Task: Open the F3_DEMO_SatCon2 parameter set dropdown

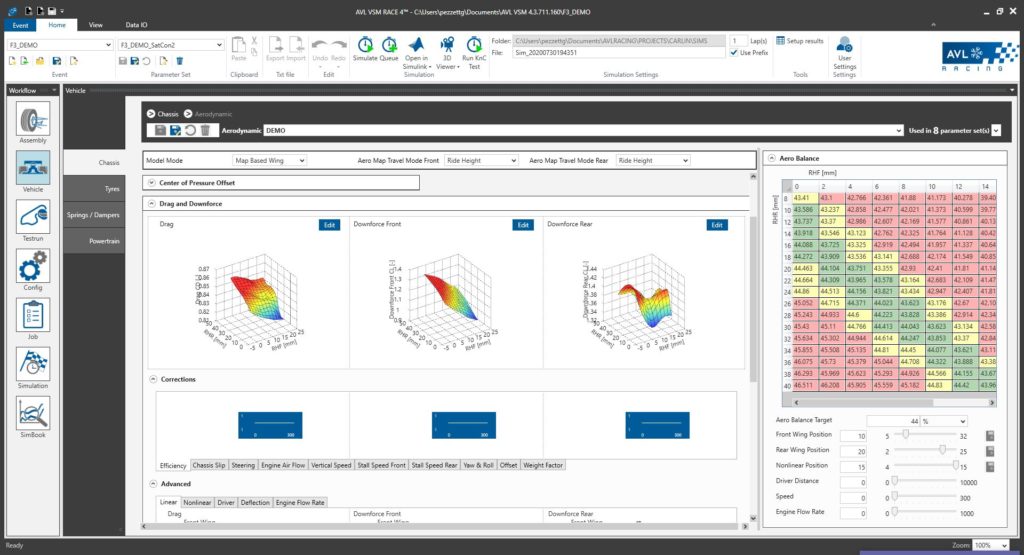Action: 171,45
